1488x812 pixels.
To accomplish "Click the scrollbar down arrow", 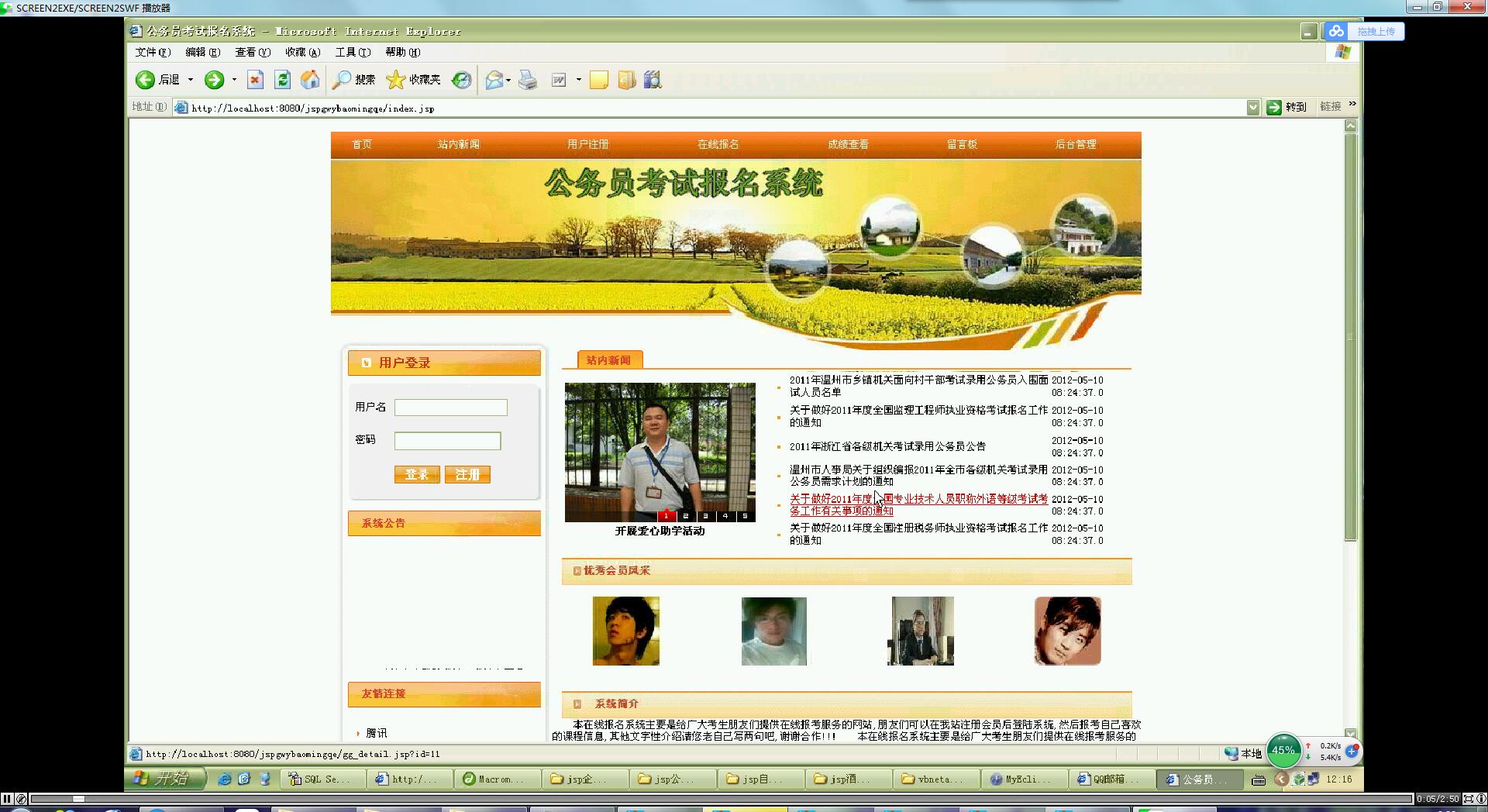I will coord(1351,734).
